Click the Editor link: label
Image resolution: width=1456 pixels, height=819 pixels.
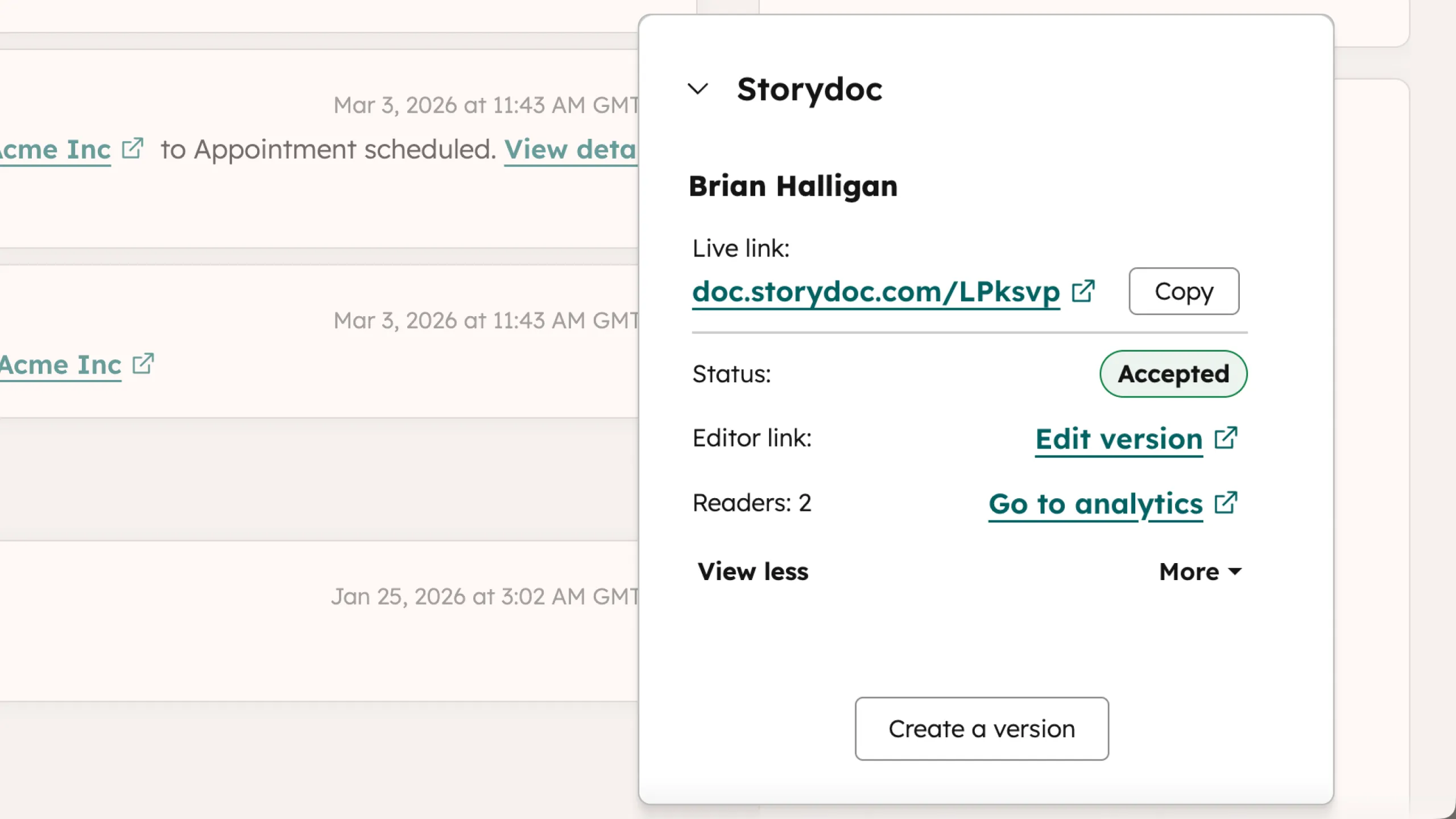[752, 438]
